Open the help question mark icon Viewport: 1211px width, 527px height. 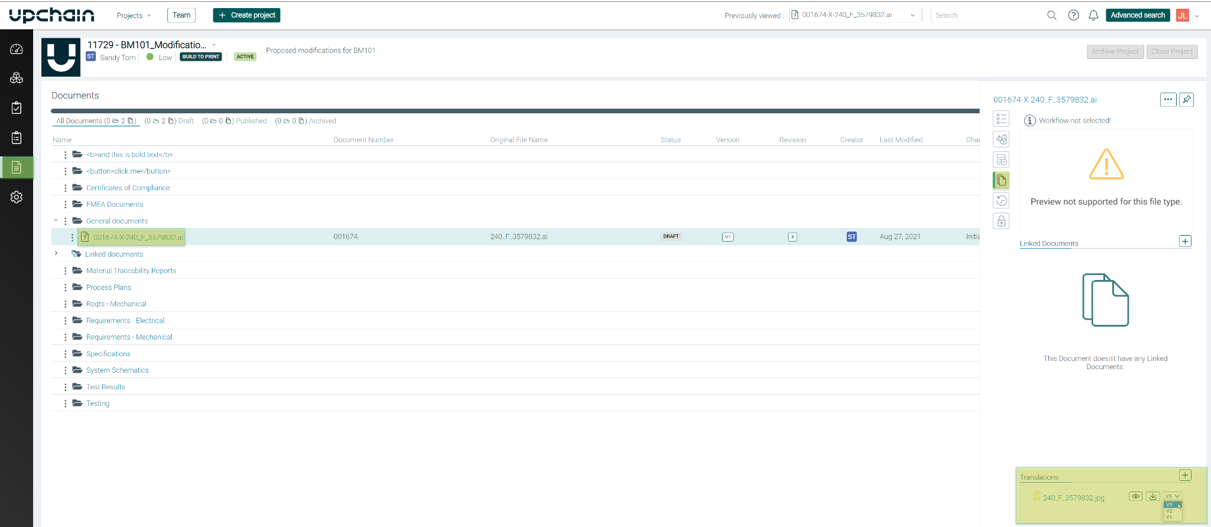point(1073,15)
